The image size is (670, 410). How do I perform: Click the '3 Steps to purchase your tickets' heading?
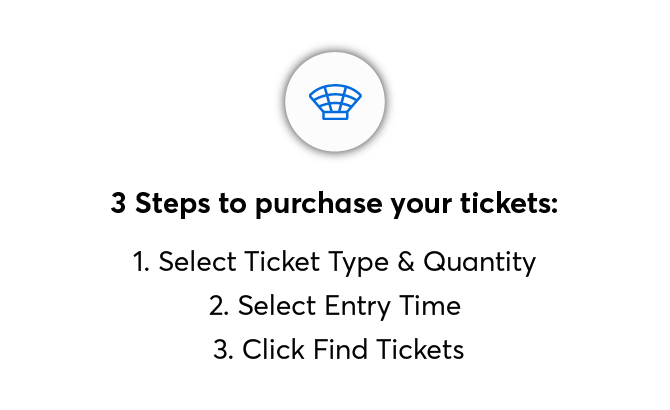334,205
